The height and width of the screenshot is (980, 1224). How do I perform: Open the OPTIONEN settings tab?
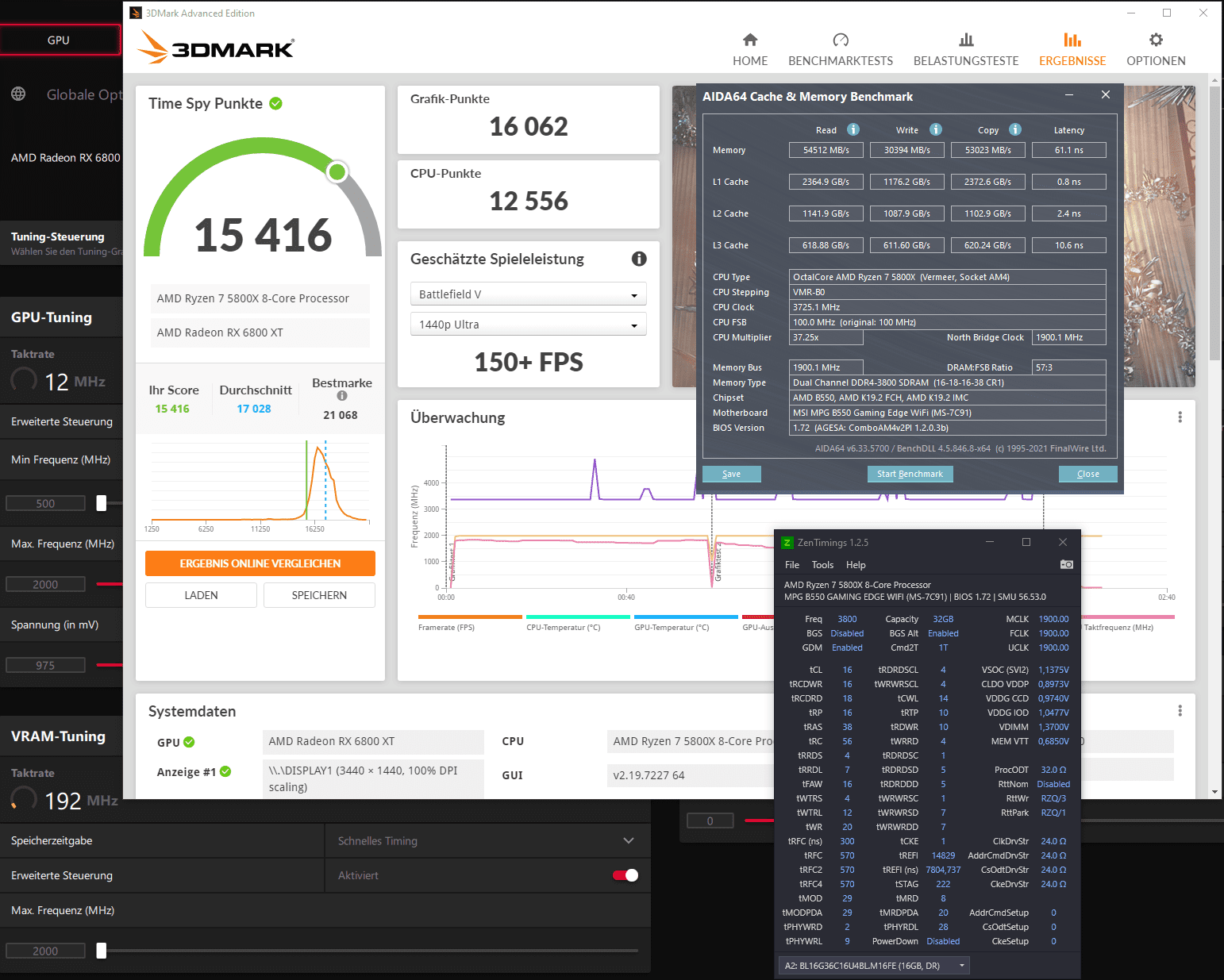tap(1156, 50)
